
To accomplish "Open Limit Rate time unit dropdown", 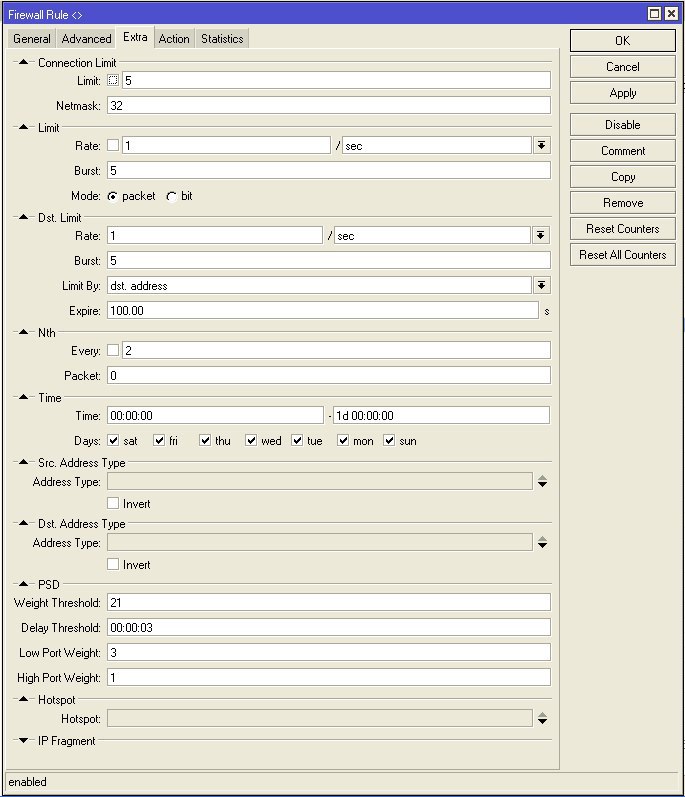I will point(542,145).
